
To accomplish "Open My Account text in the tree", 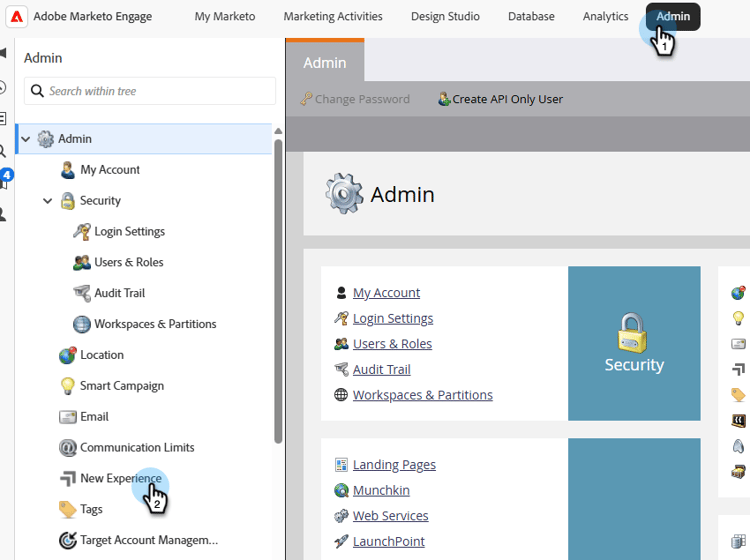I will [110, 170].
